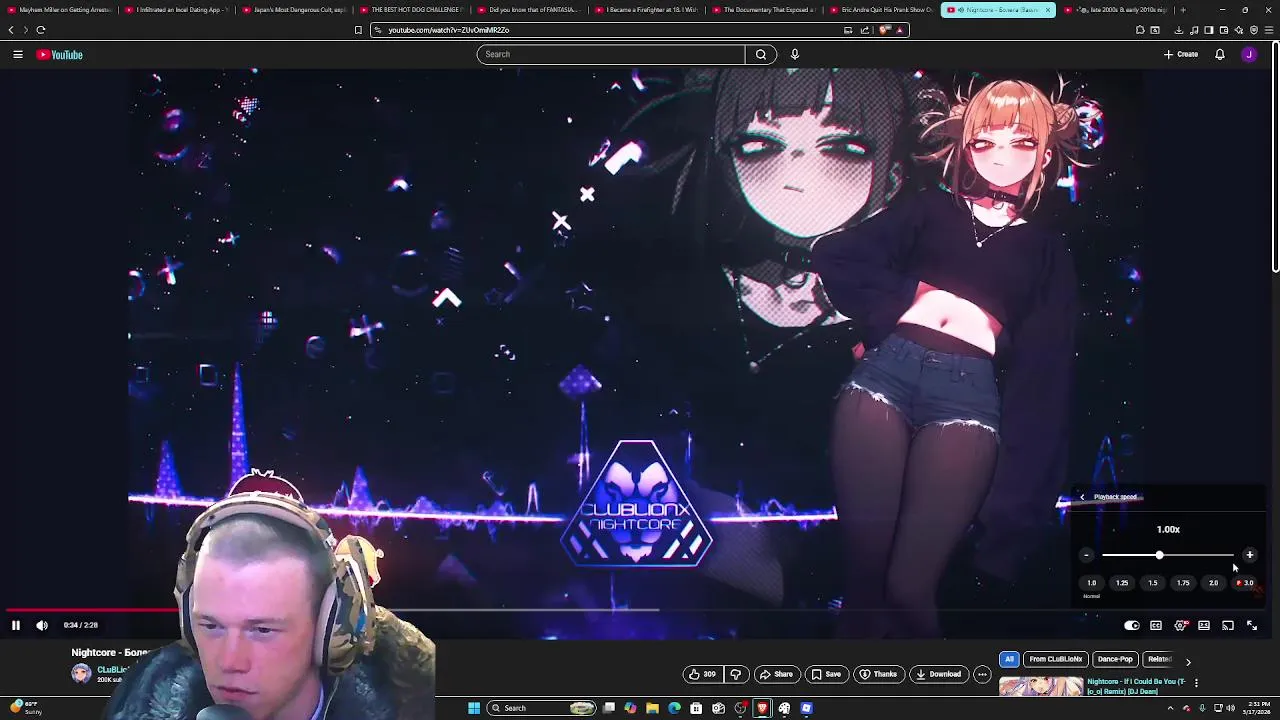Open the Create menu

[x=1181, y=54]
